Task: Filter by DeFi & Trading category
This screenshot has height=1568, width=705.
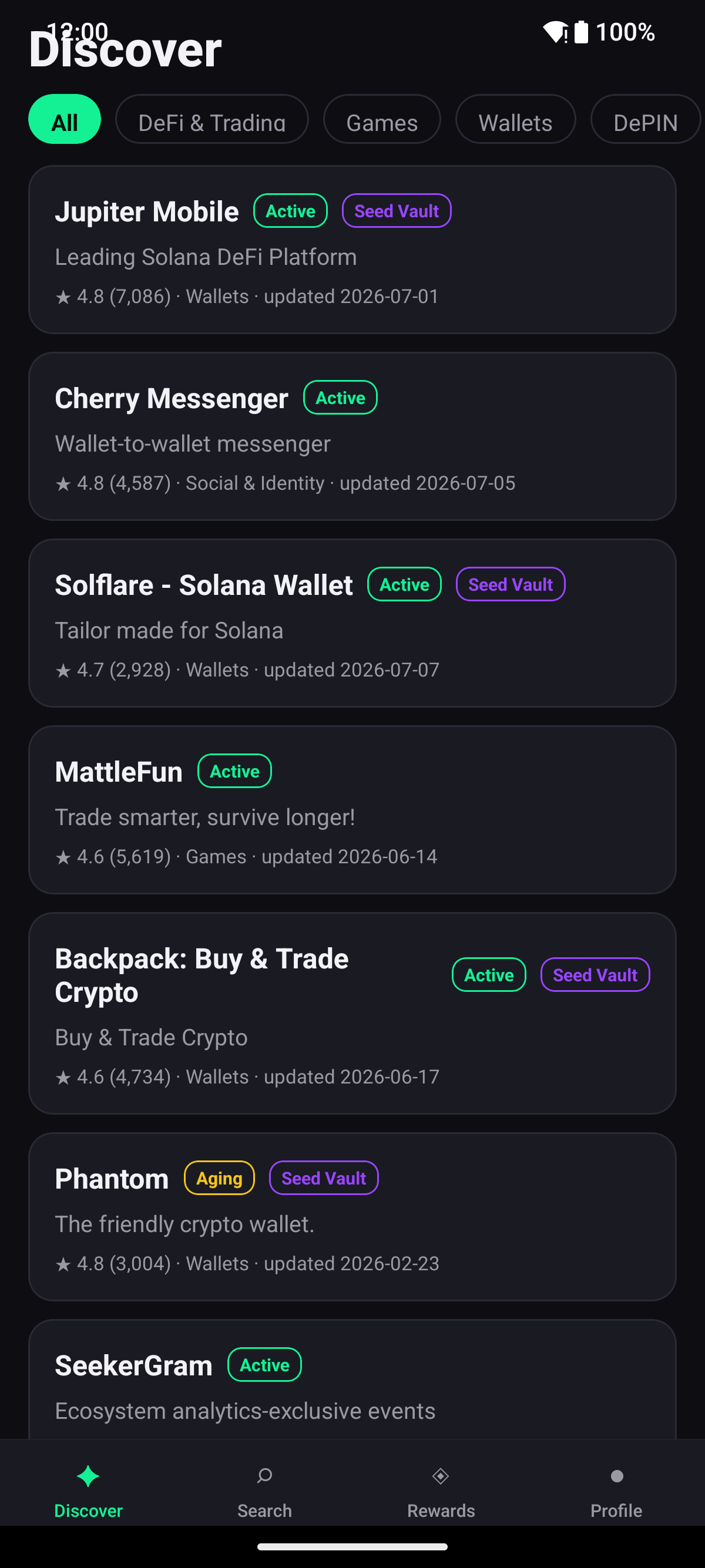Action: tap(212, 119)
